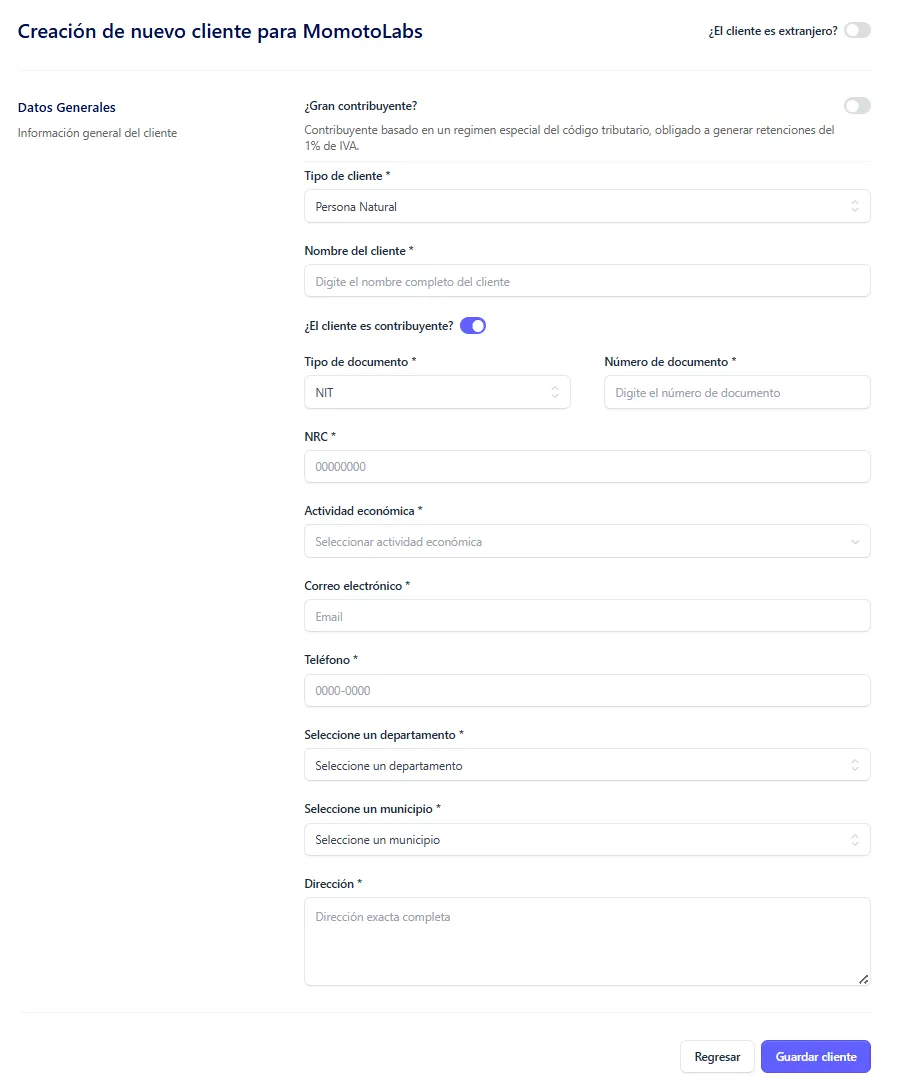
Task: Click the NRC input field
Action: point(586,467)
